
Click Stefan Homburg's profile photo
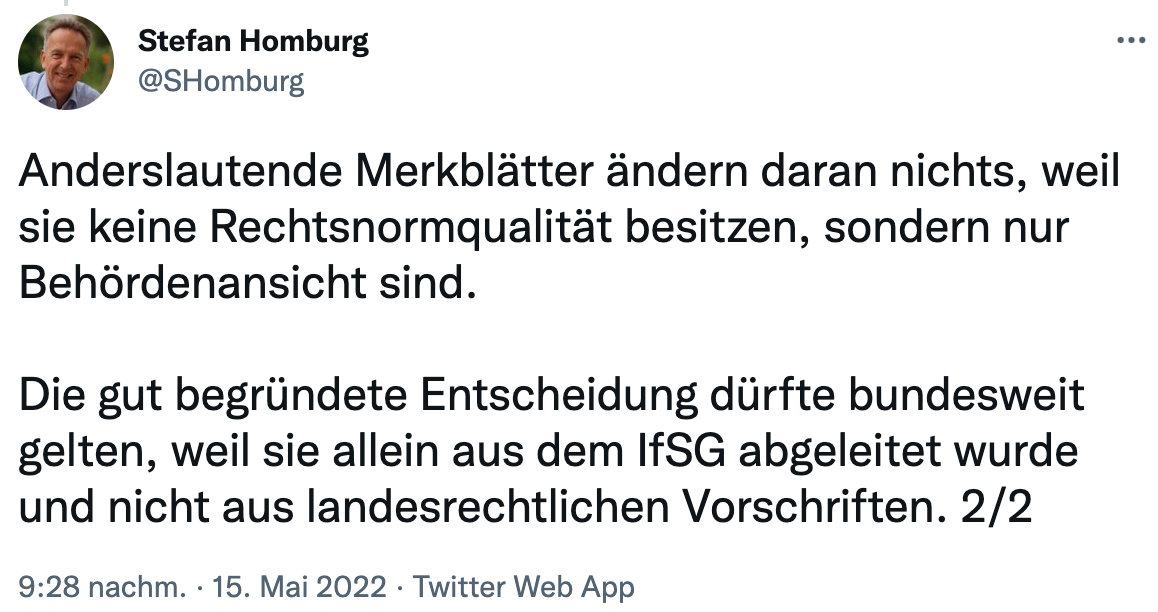coord(66,62)
